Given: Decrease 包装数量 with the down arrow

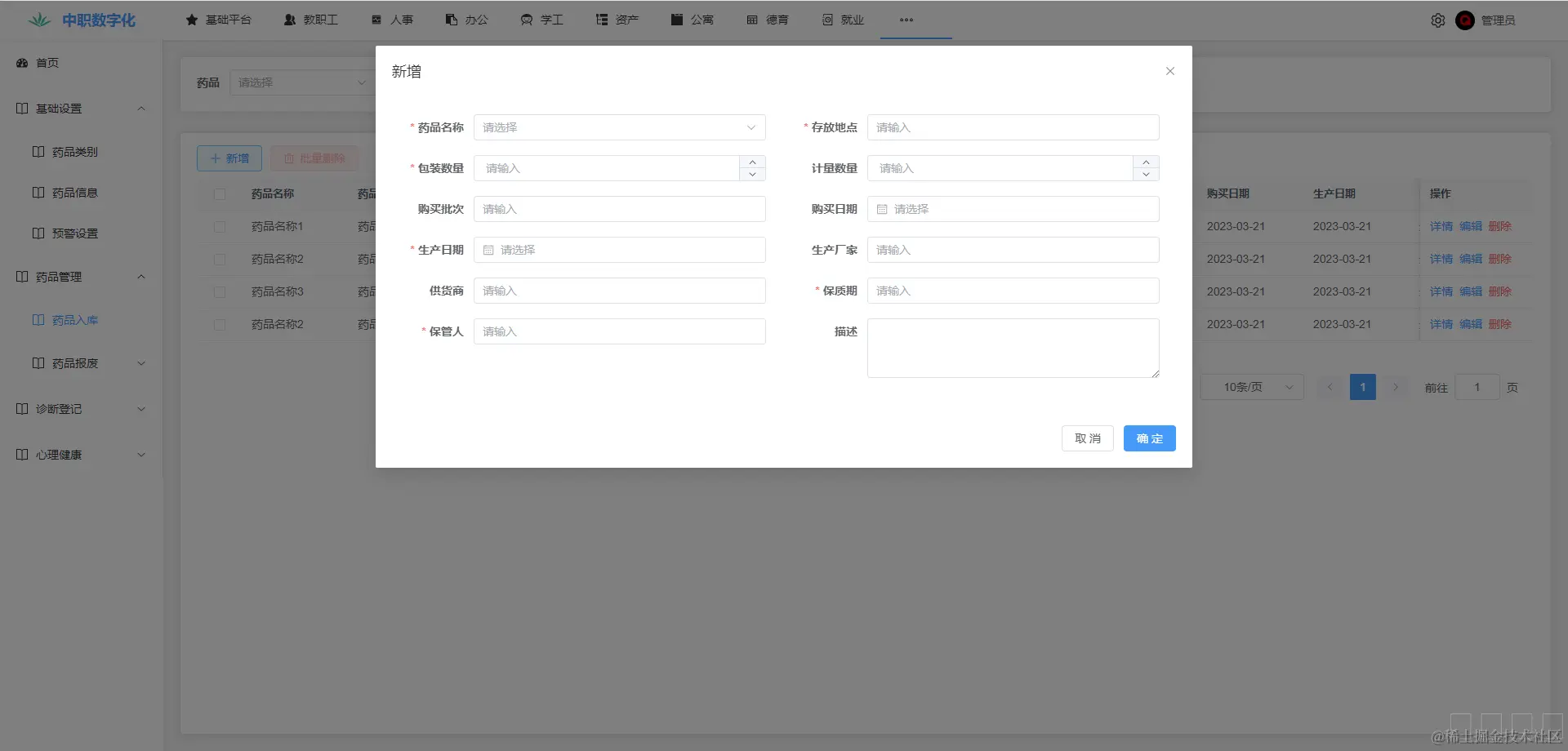Looking at the screenshot, I should click(753, 175).
